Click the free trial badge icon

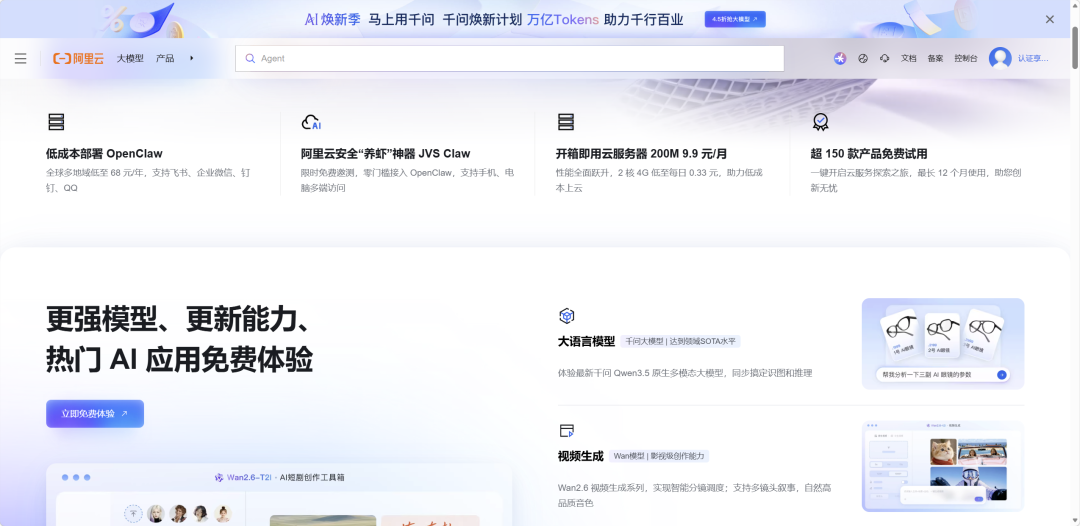(x=820, y=122)
